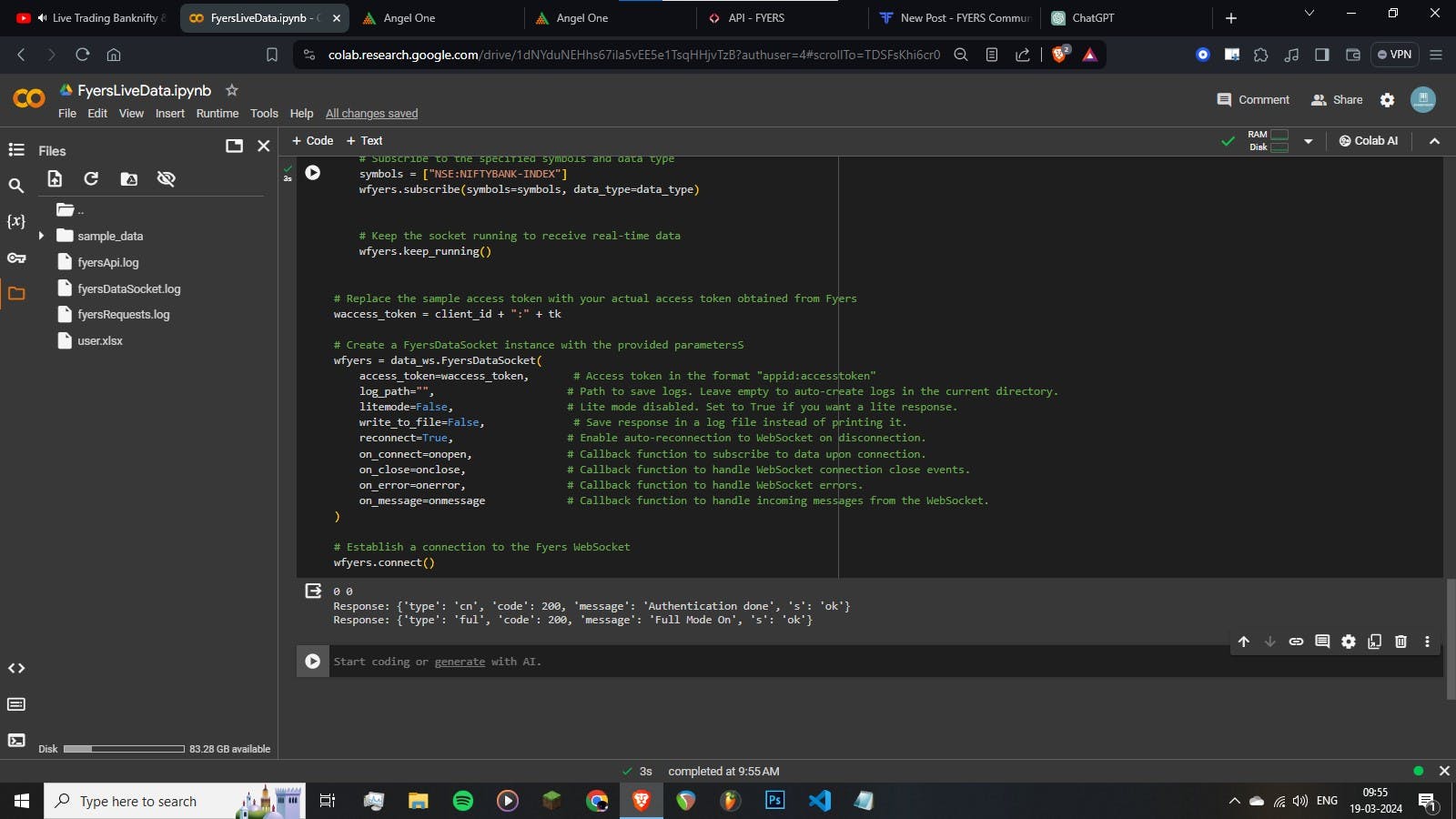1456x819 pixels.
Task: Delete the cell using trash icon
Action: coord(1400,642)
